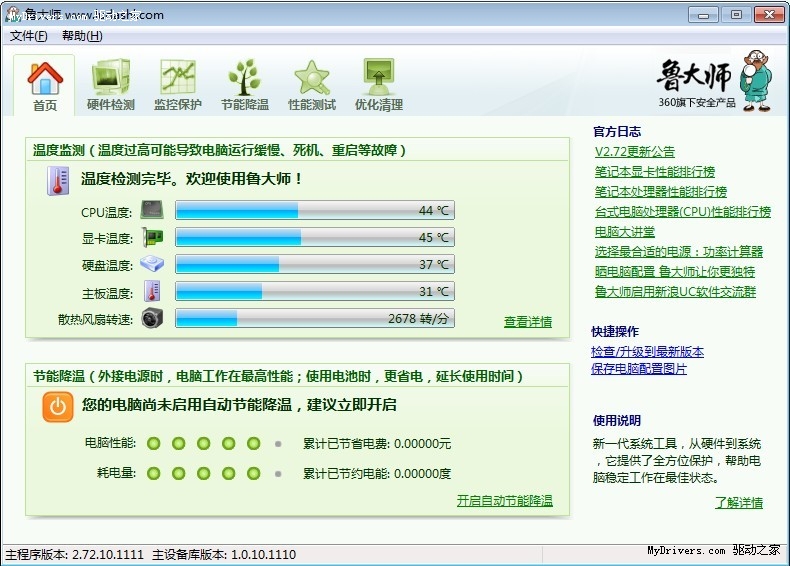Viewport: 790px width, 566px height.
Task: Click the hard disk icon next to 硬盘温度
Action: 152,265
